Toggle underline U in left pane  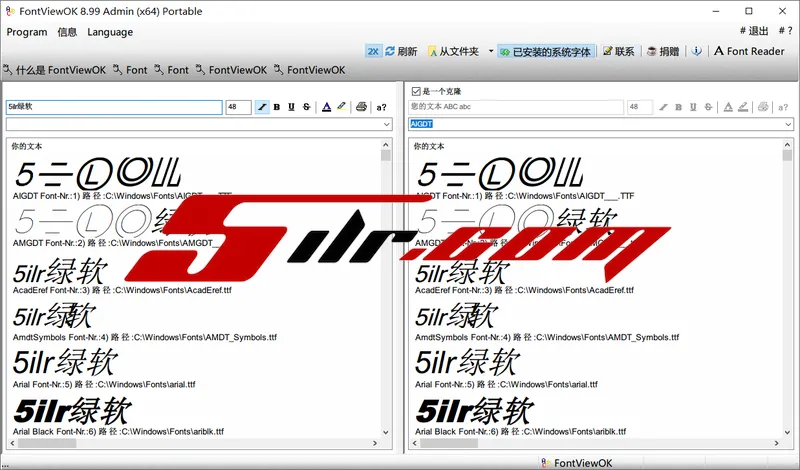(291, 107)
